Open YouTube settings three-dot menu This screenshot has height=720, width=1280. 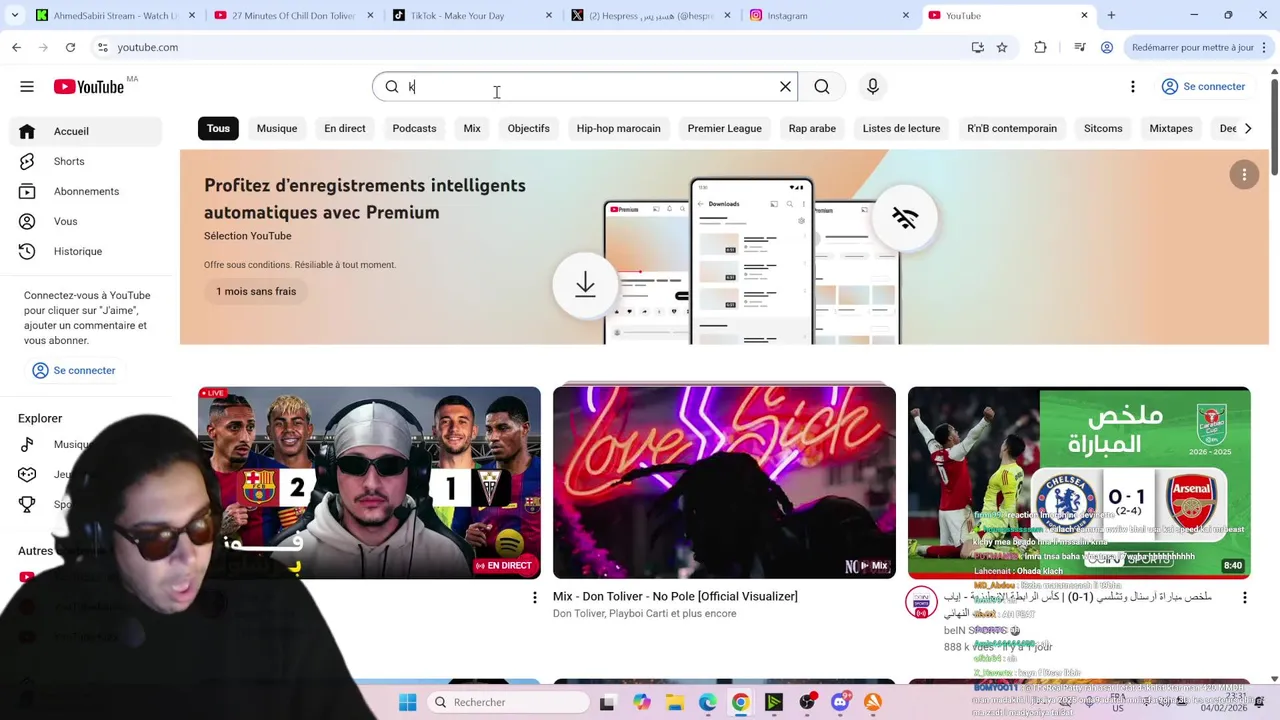click(1133, 87)
